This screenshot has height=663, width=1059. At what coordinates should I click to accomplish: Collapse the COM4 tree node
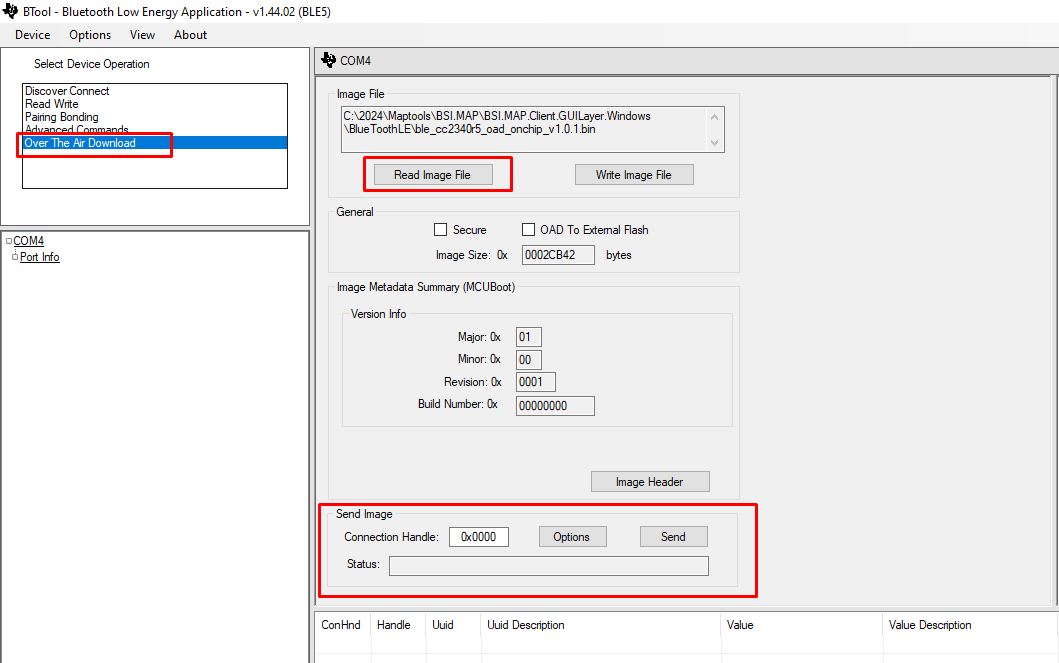(9, 241)
